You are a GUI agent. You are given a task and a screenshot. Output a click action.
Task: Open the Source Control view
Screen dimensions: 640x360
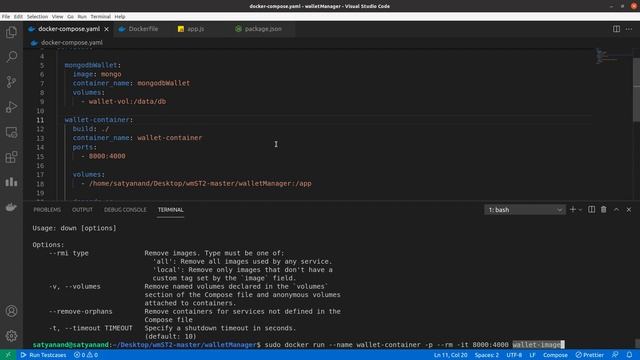tap(11, 82)
